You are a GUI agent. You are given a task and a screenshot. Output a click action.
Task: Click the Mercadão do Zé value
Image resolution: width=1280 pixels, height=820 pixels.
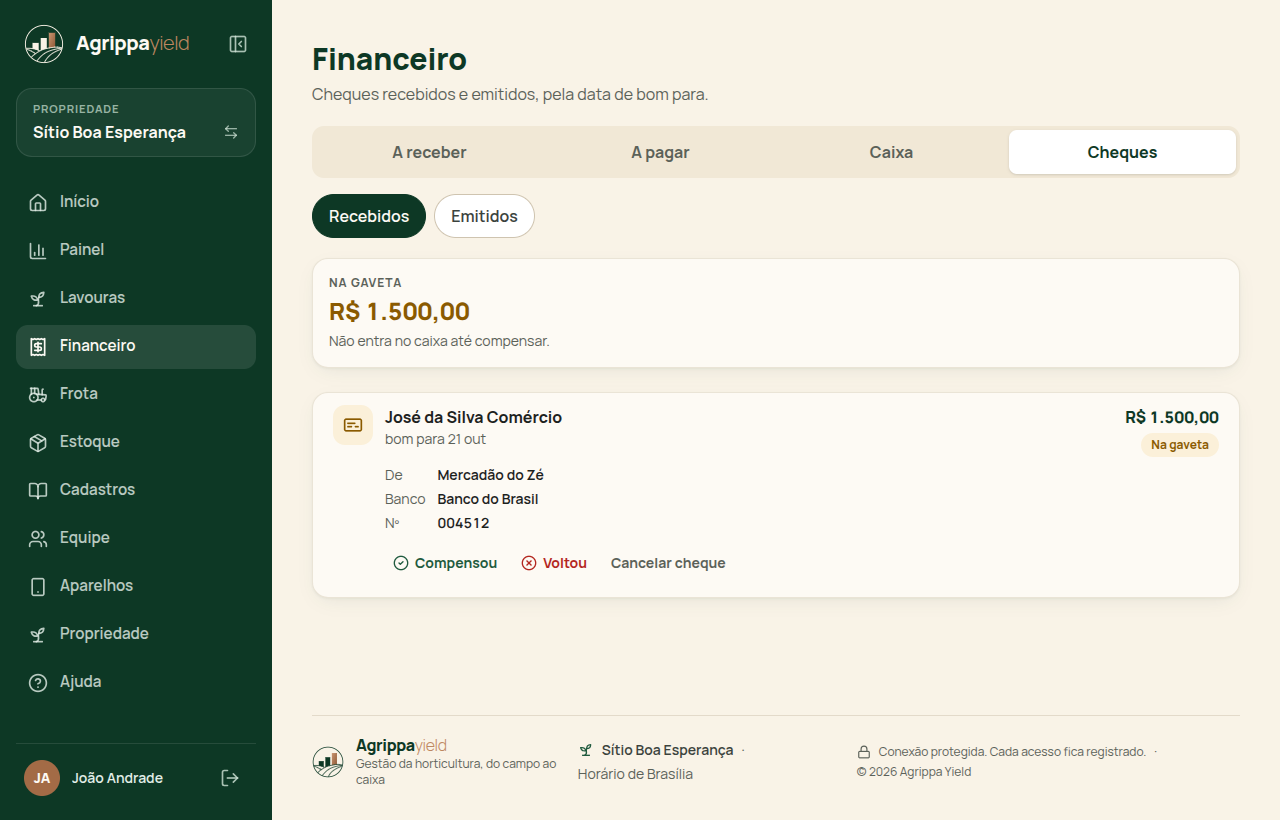point(490,475)
